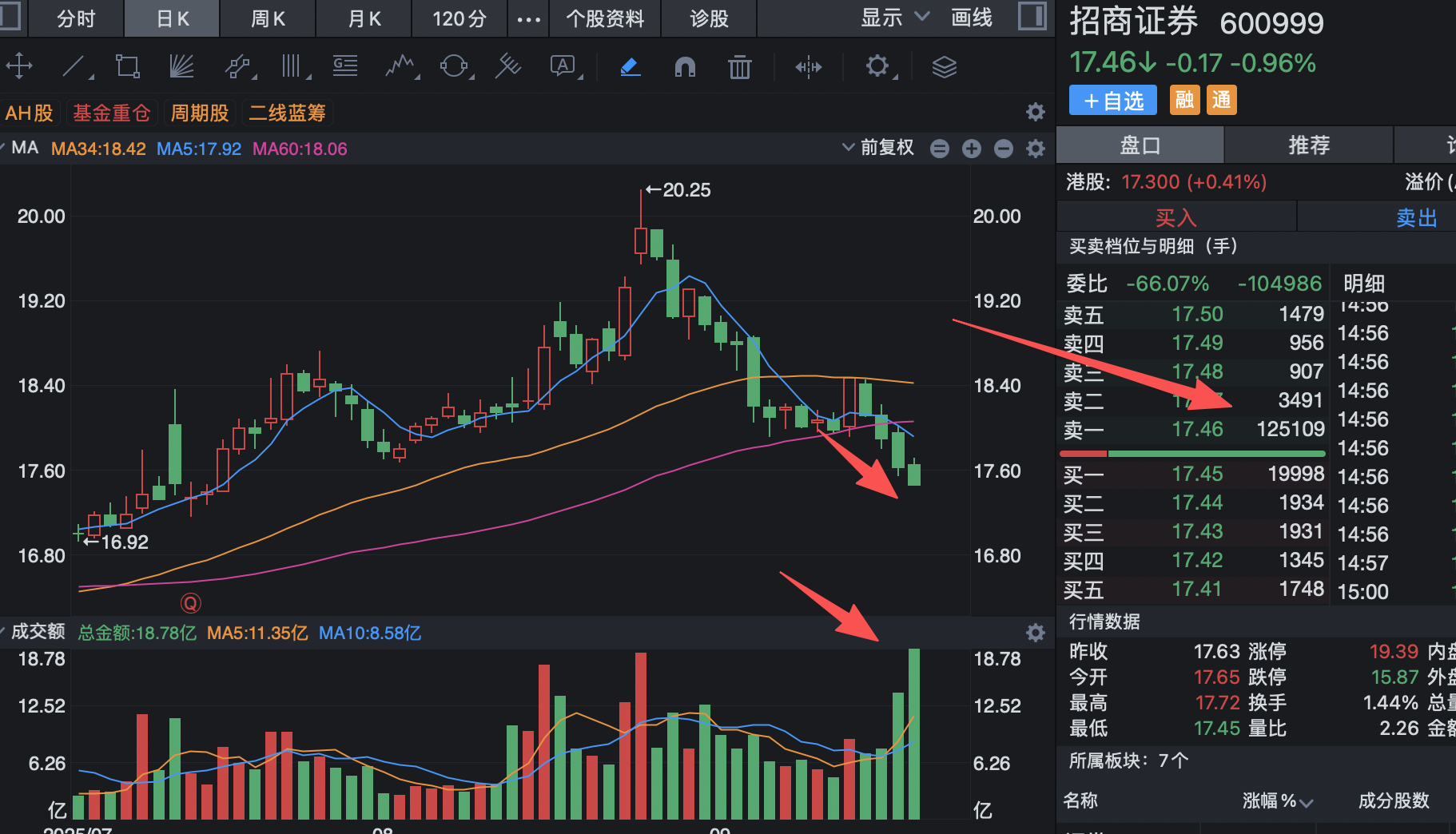Viewport: 1456px width, 834px height.
Task: Click the 通 connect badge
Action: click(x=1222, y=101)
